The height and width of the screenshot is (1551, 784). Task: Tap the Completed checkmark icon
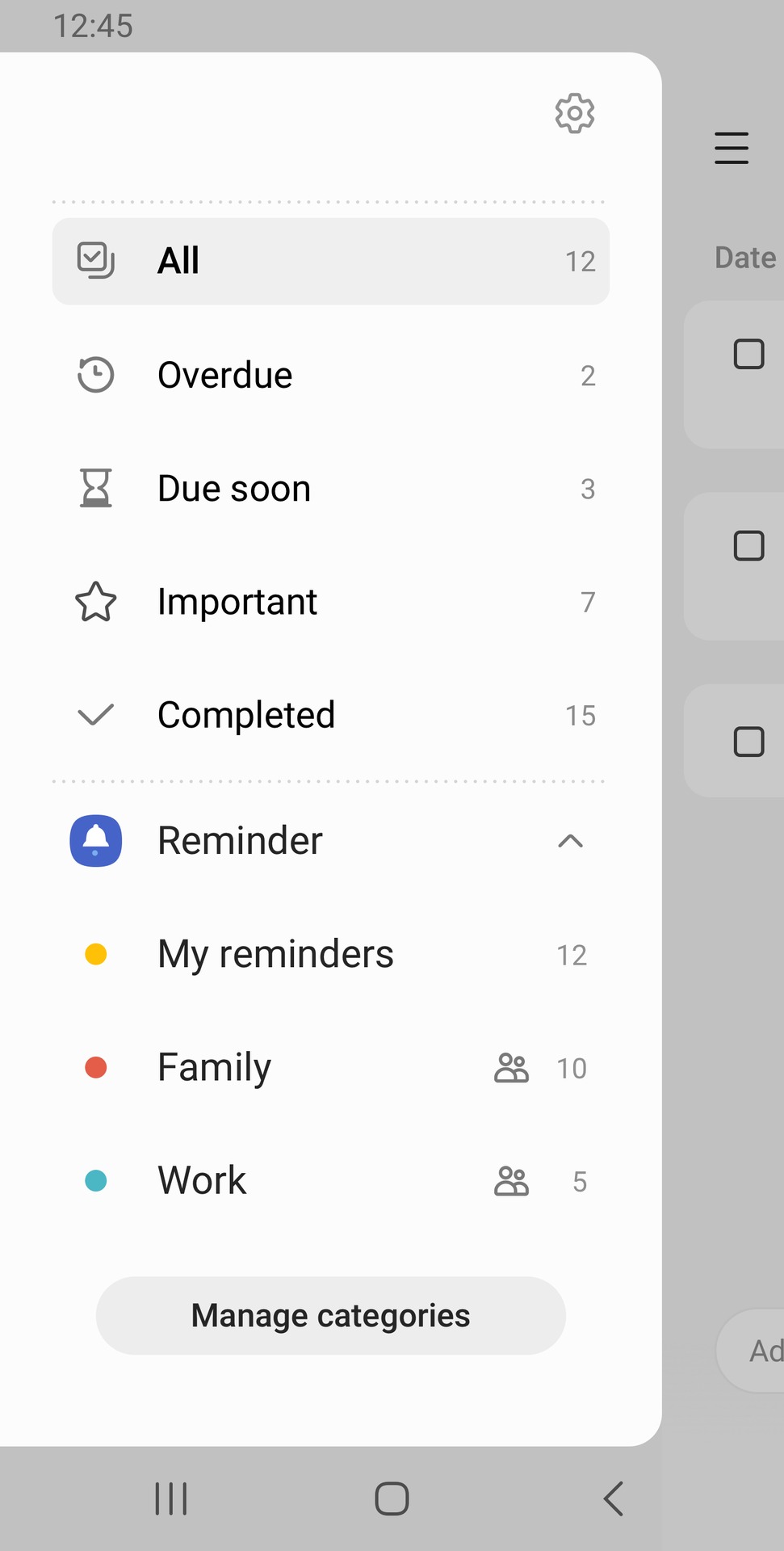click(95, 715)
